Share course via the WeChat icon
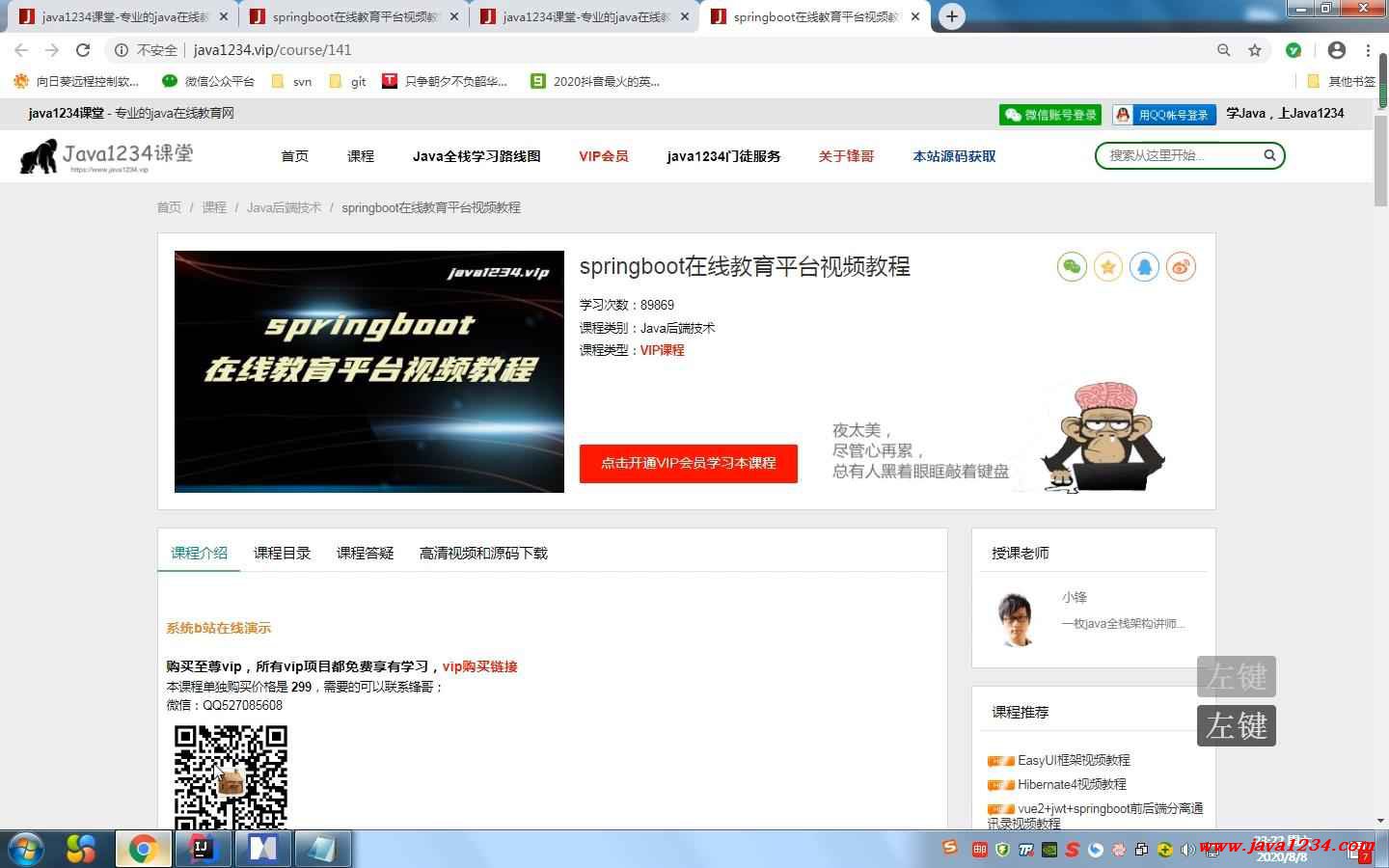The height and width of the screenshot is (868, 1389). [1072, 267]
